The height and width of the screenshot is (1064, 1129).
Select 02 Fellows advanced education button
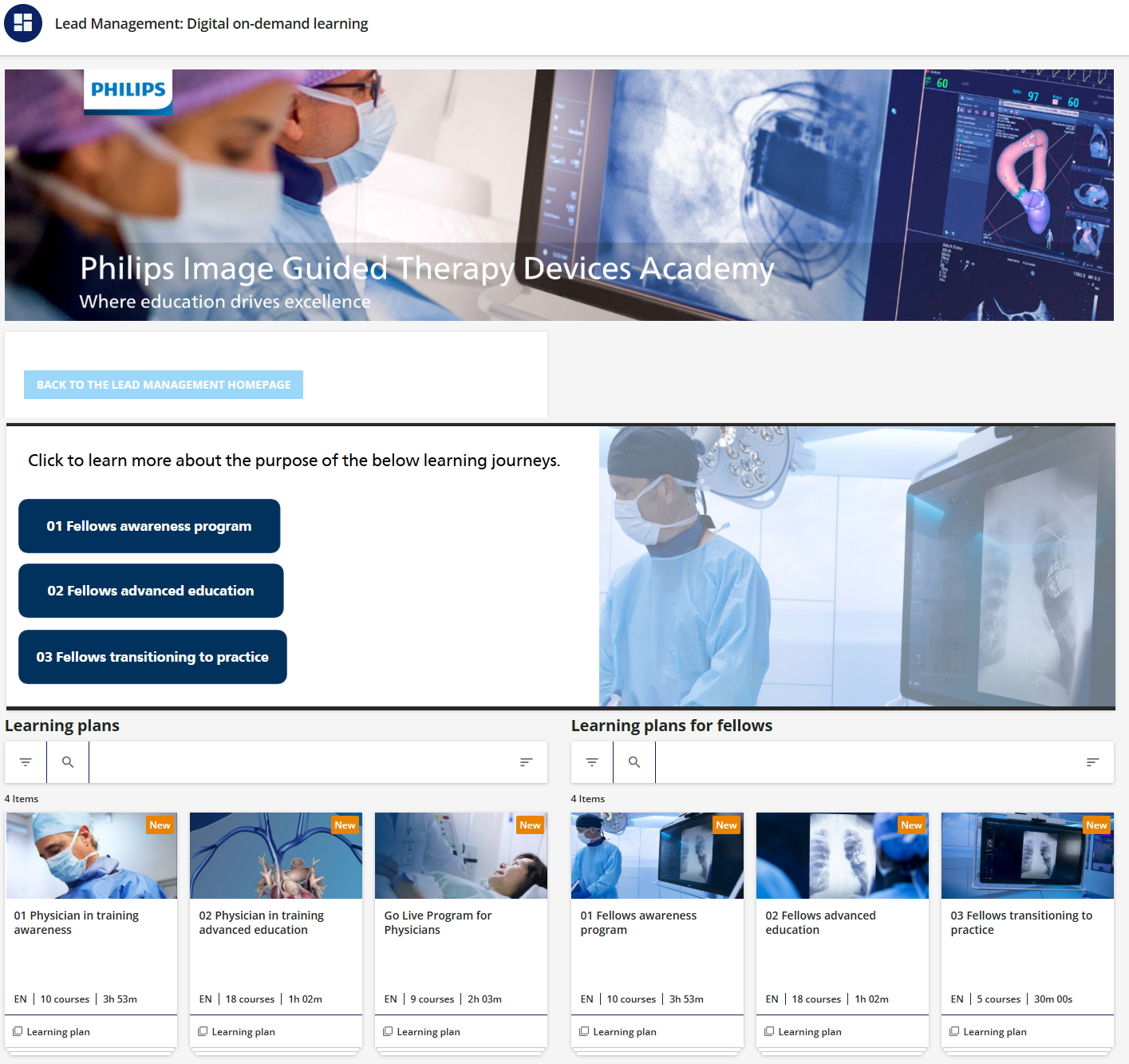tap(151, 591)
